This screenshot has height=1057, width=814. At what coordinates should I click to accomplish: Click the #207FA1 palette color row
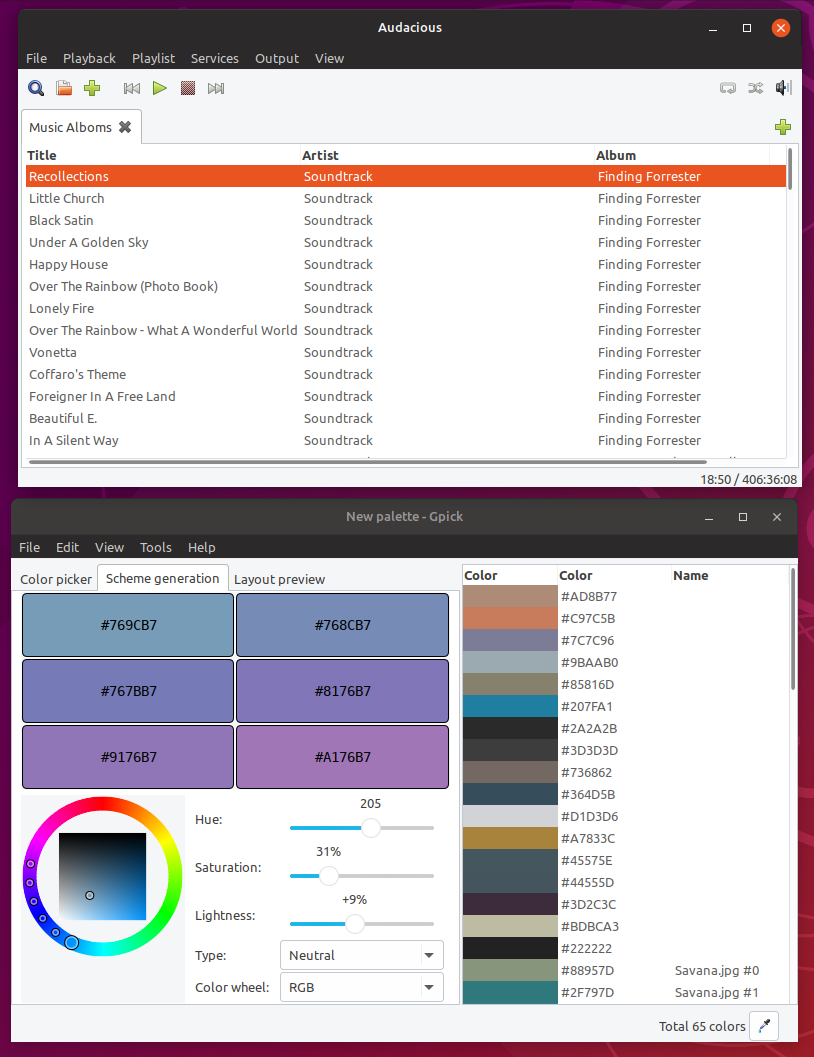pyautogui.click(x=625, y=706)
